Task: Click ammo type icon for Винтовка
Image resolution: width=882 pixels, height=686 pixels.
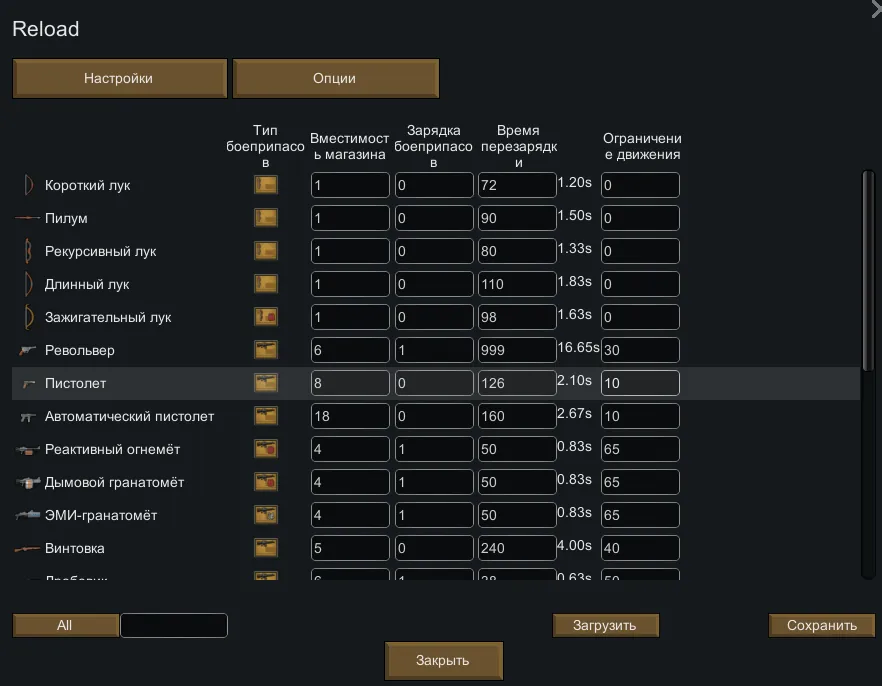Action: [265, 548]
